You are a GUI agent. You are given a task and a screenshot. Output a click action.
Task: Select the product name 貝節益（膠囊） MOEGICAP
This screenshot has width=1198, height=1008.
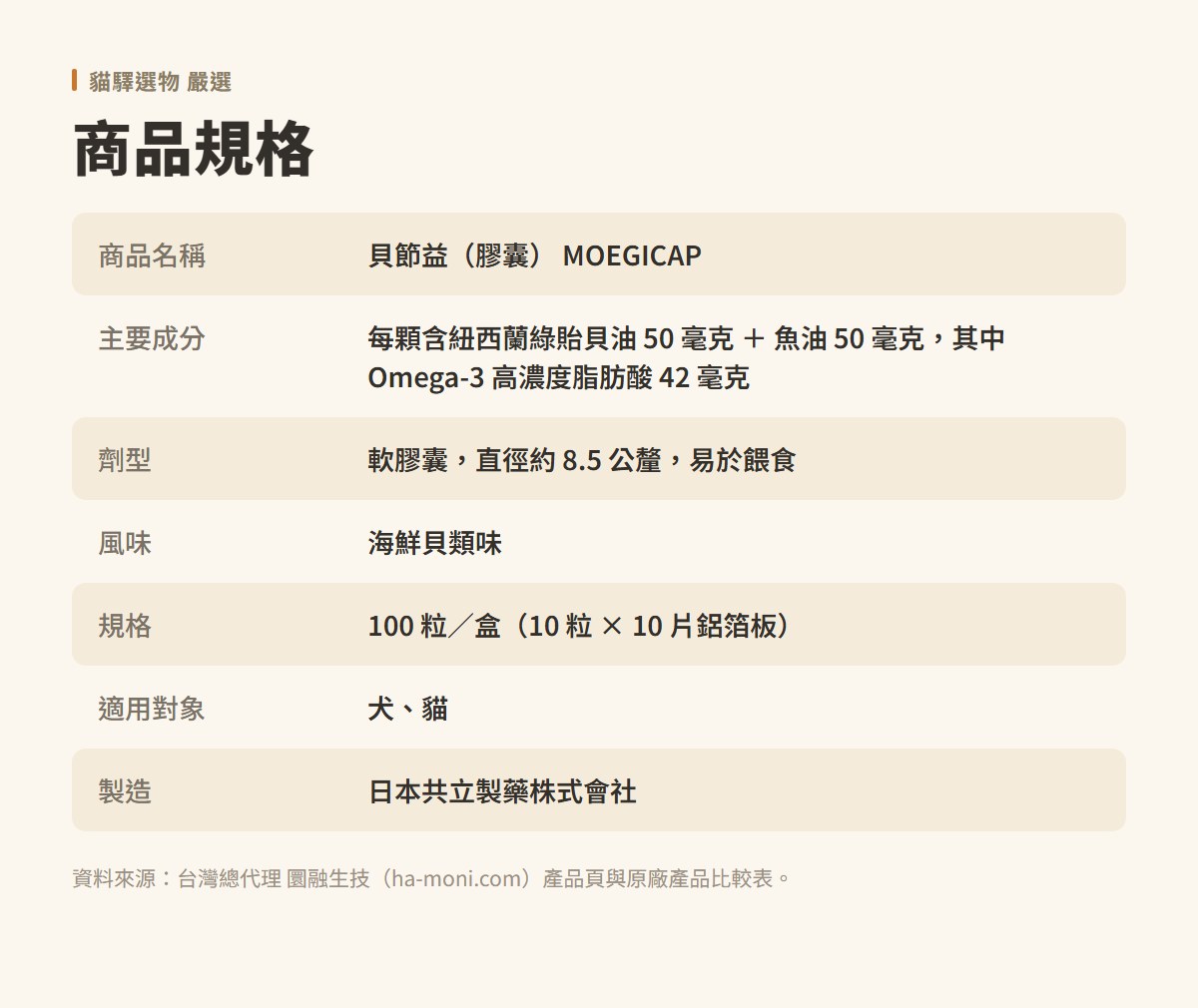click(534, 255)
